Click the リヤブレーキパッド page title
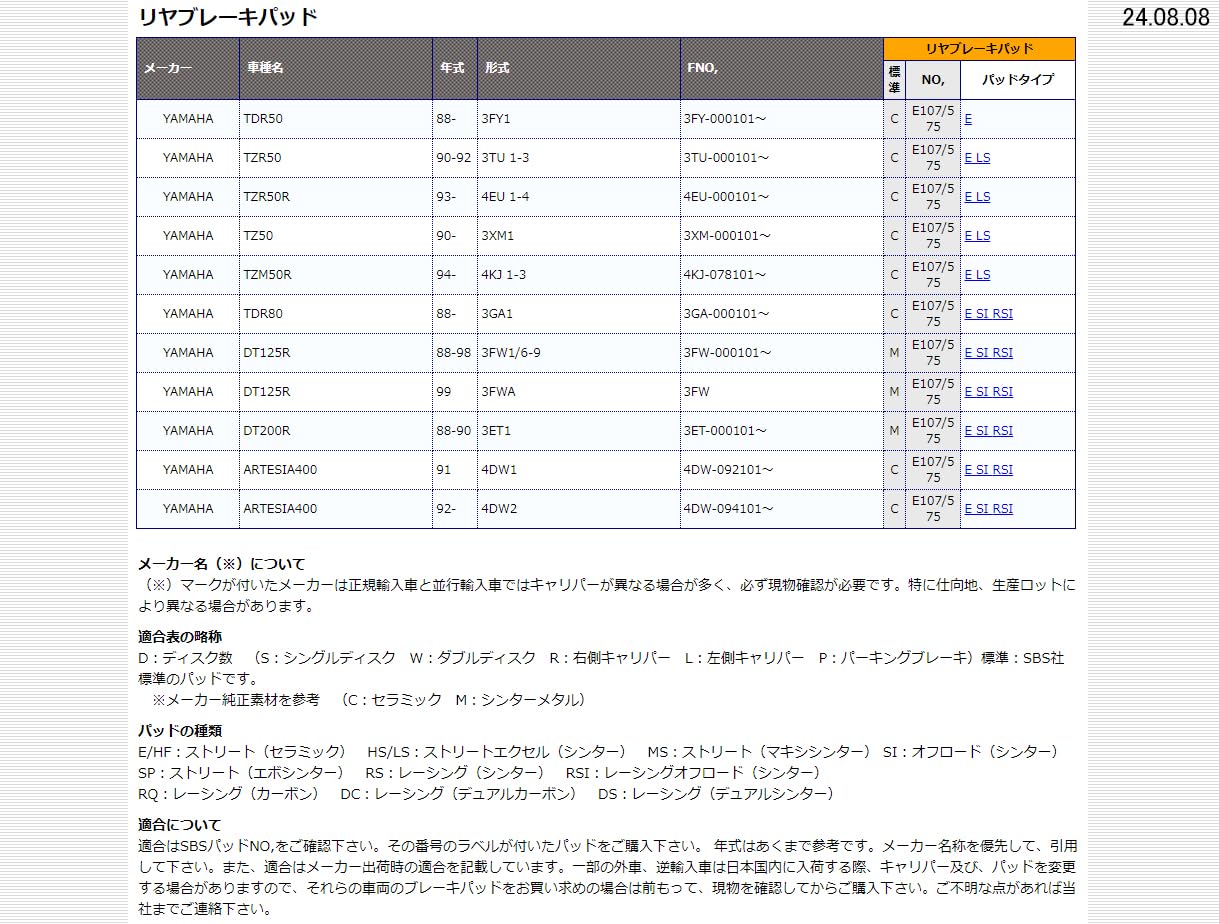The image size is (1219, 924). pos(228,17)
